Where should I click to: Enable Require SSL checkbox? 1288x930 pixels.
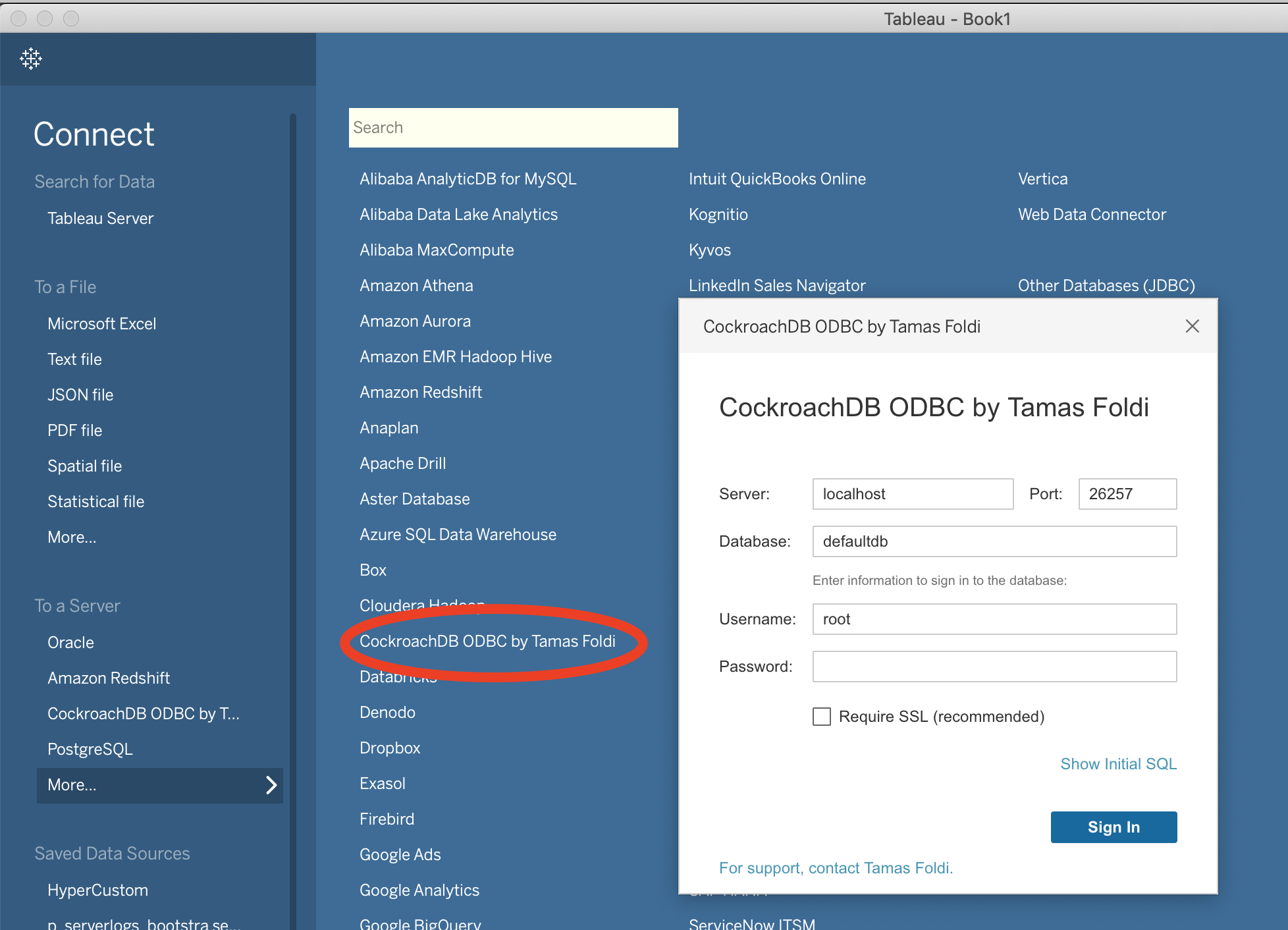(822, 717)
